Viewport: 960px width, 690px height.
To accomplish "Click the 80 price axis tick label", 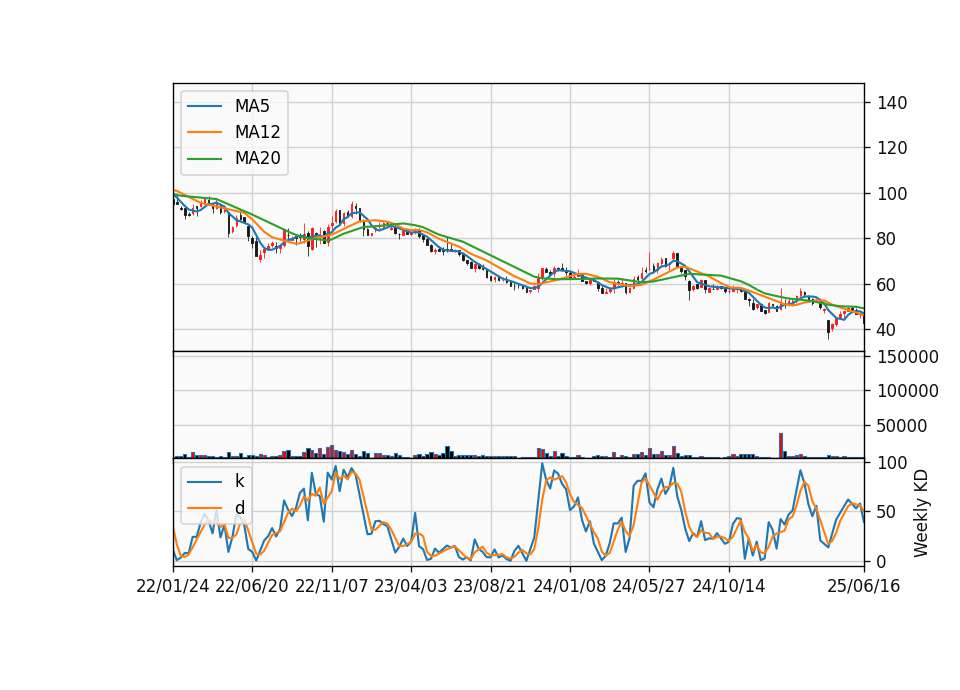I will (x=887, y=239).
